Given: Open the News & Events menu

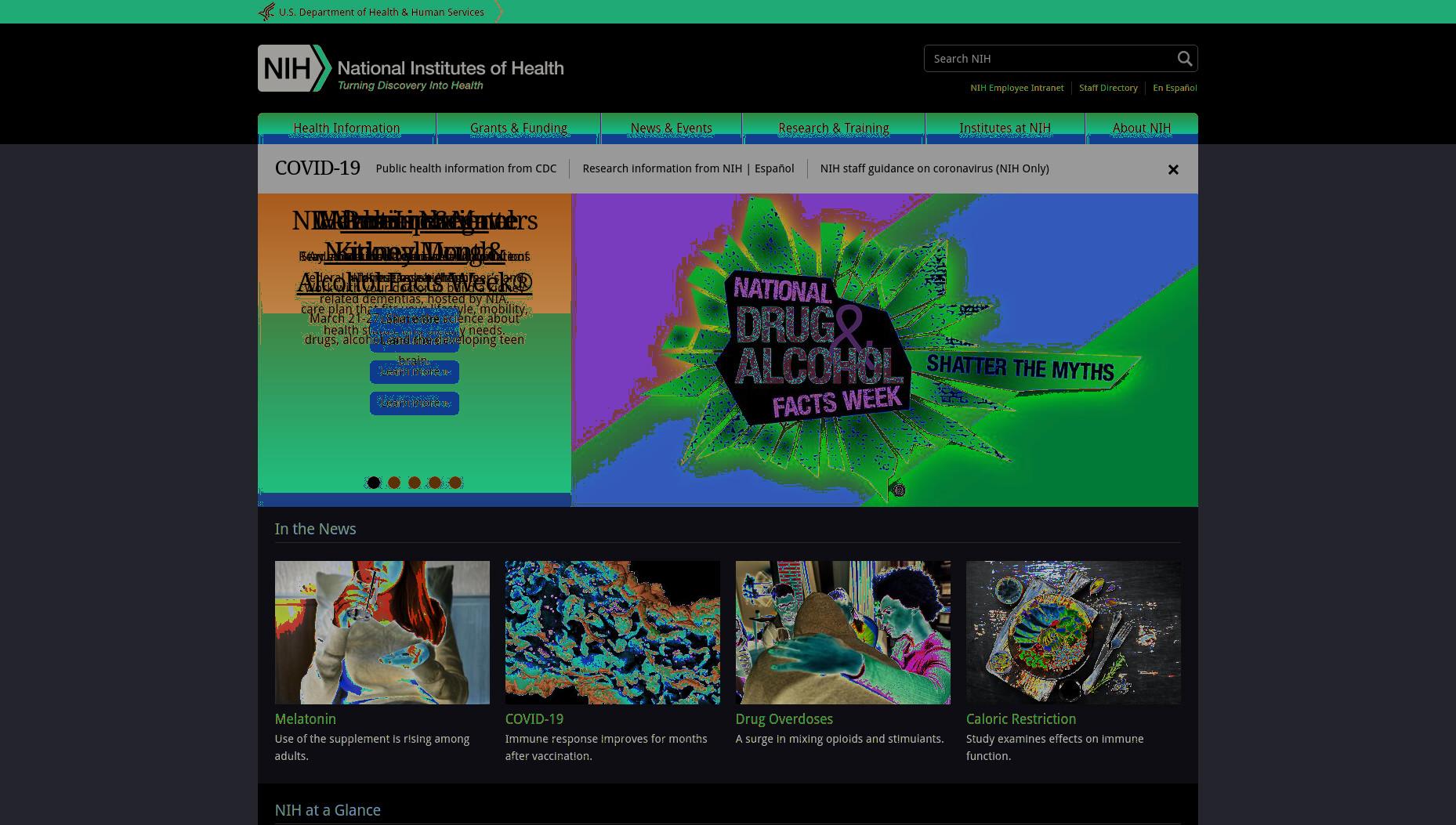Looking at the screenshot, I should click(672, 128).
